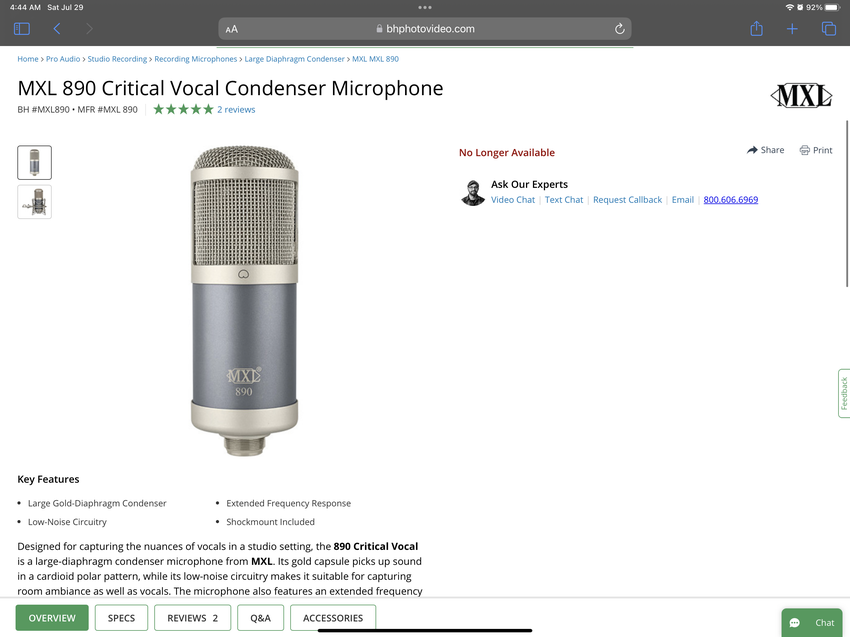This screenshot has height=637, width=850.
Task: Expand the Feedback tab on the right edge
Action: tap(841, 393)
